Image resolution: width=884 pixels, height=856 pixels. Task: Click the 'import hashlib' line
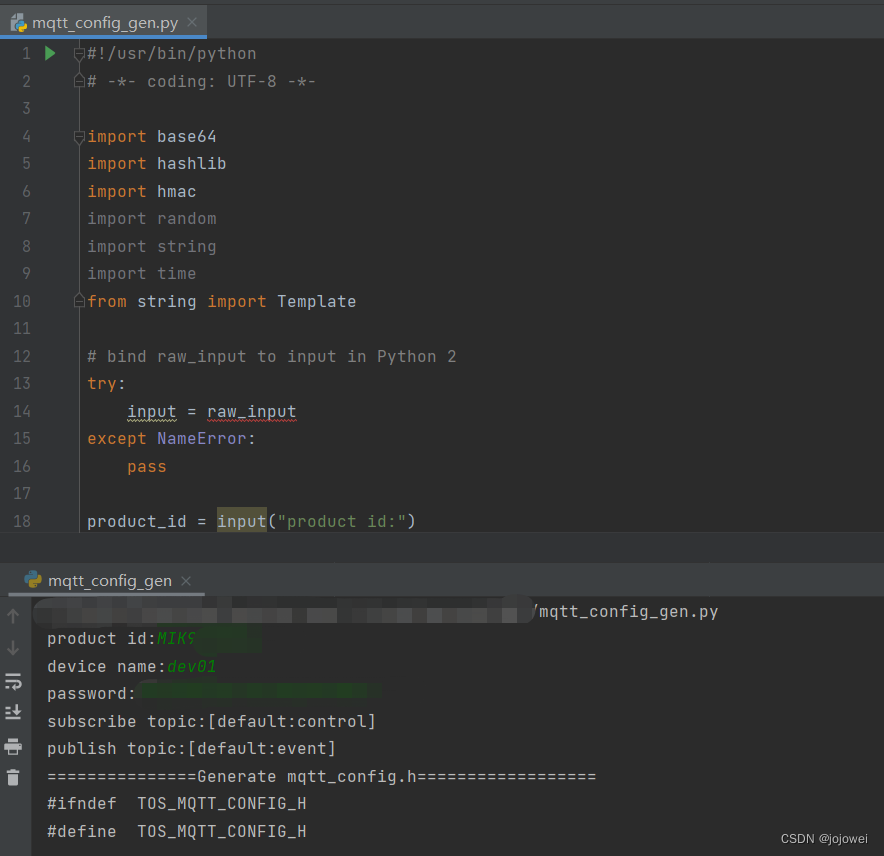[x=157, y=164]
